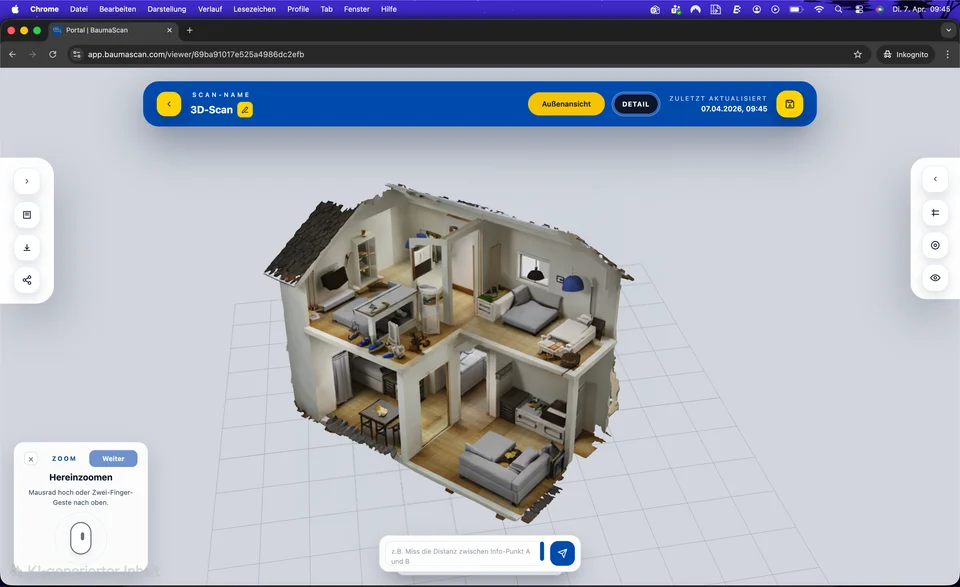
Task: Open the Darstellung menu
Action: [x=167, y=9]
